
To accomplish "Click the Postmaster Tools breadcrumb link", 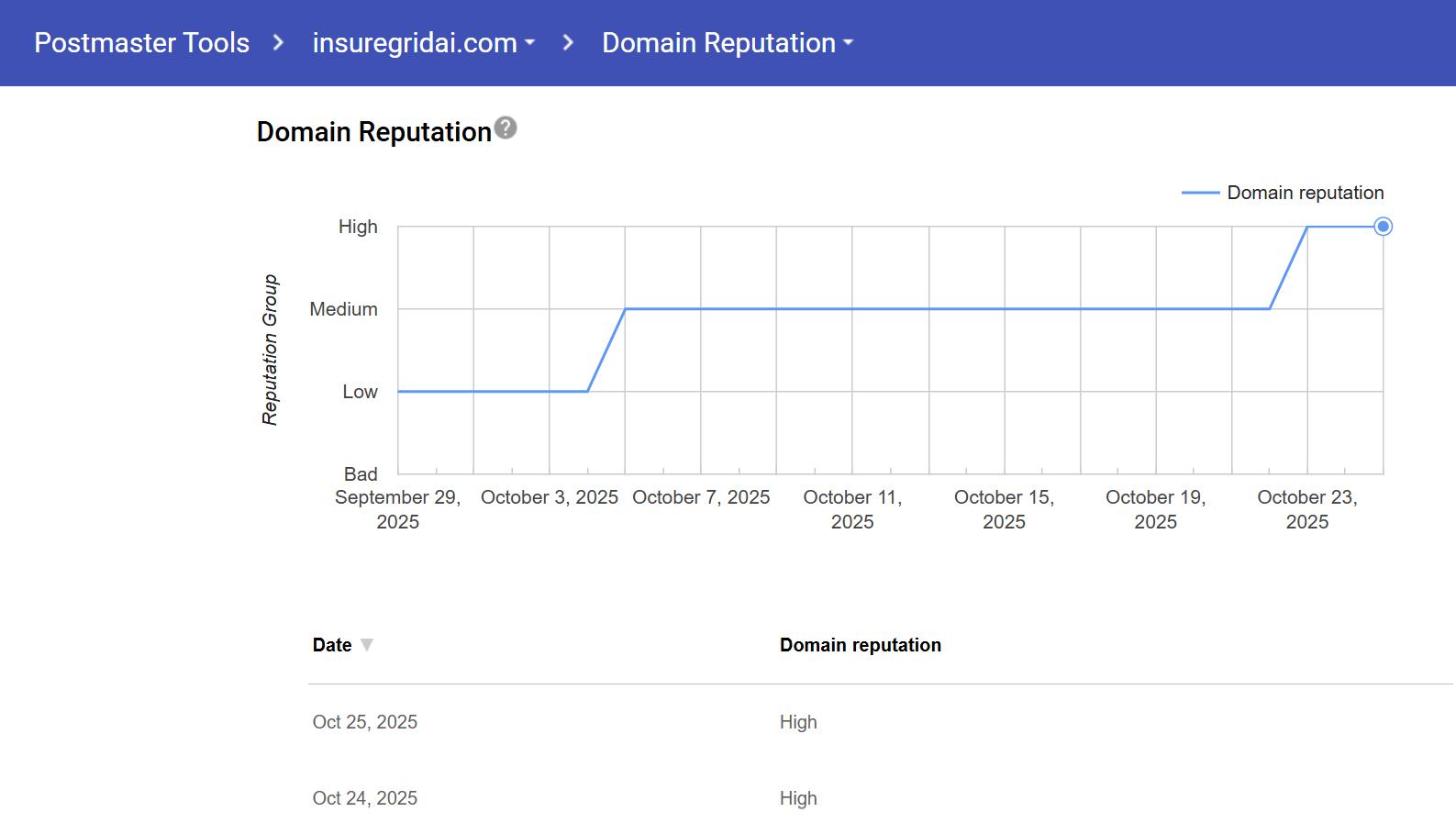I will click(x=141, y=43).
